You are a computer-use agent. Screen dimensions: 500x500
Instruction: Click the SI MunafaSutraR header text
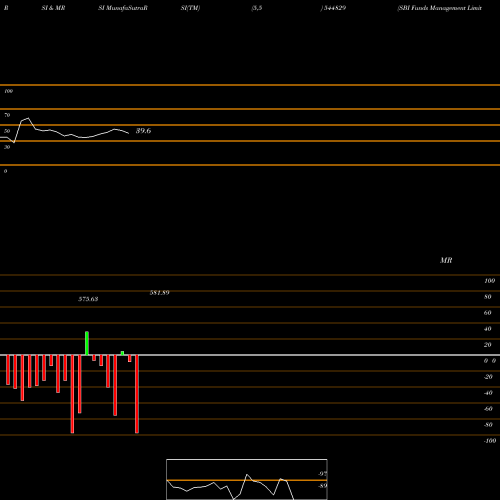point(123,8)
